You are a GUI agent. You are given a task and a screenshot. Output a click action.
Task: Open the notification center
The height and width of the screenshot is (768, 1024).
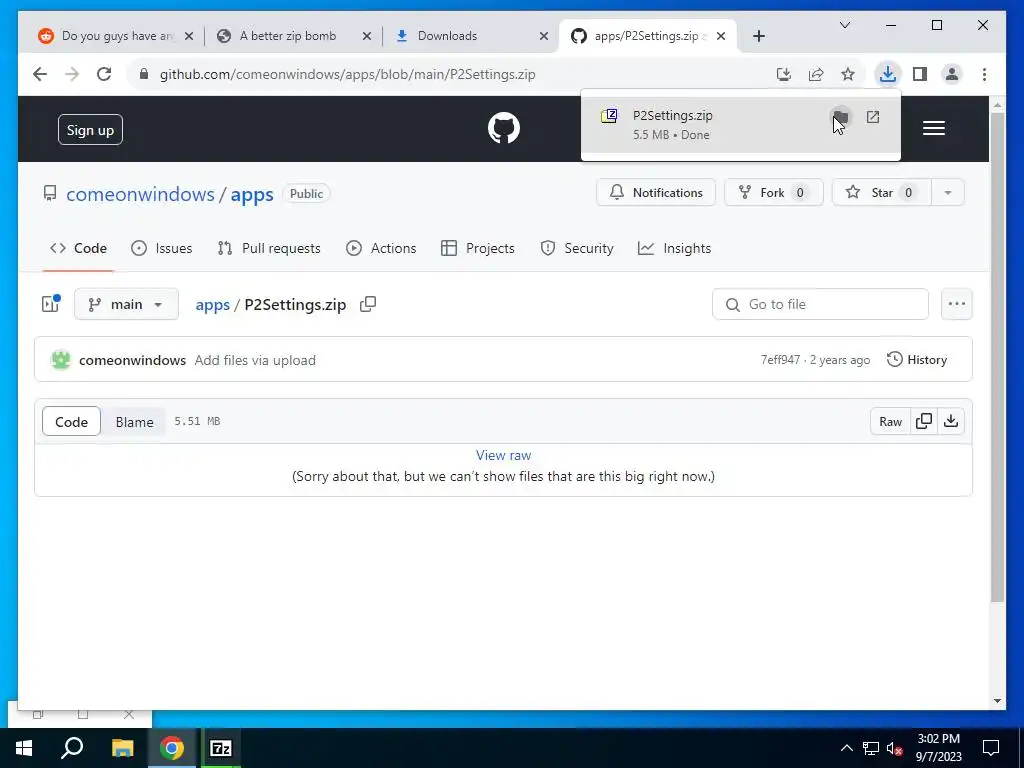point(991,748)
